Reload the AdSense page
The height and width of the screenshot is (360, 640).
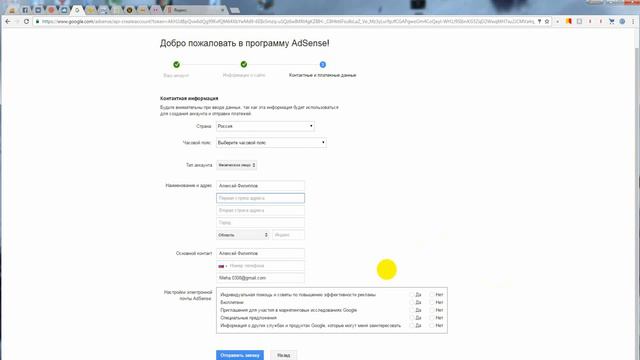(x=27, y=21)
